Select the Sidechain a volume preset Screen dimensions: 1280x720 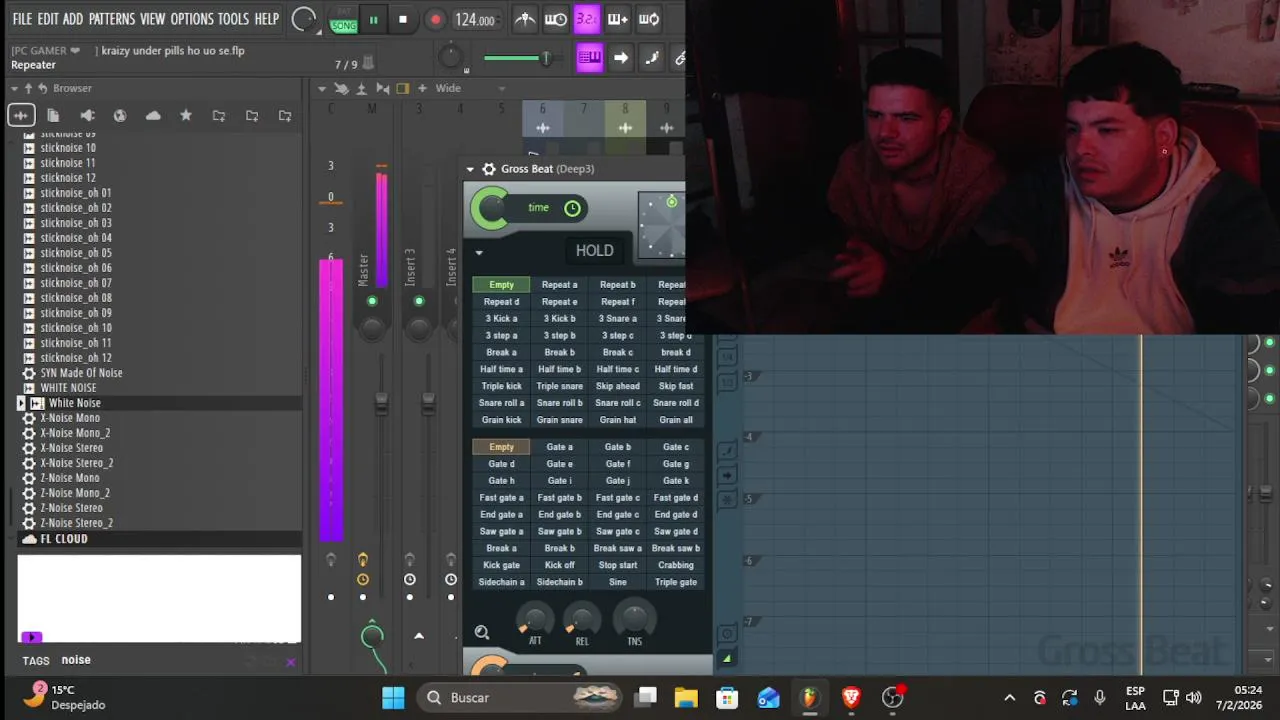tap(501, 582)
